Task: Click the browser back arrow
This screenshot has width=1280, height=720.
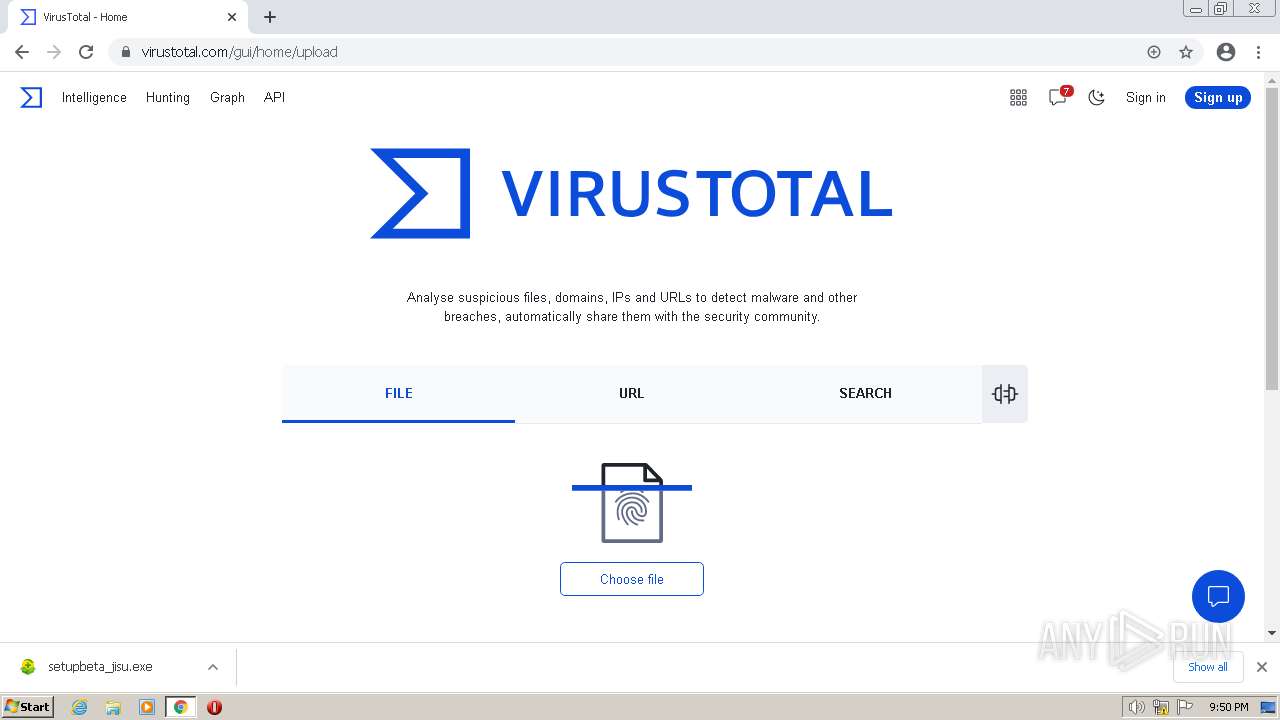Action: pyautogui.click(x=22, y=52)
